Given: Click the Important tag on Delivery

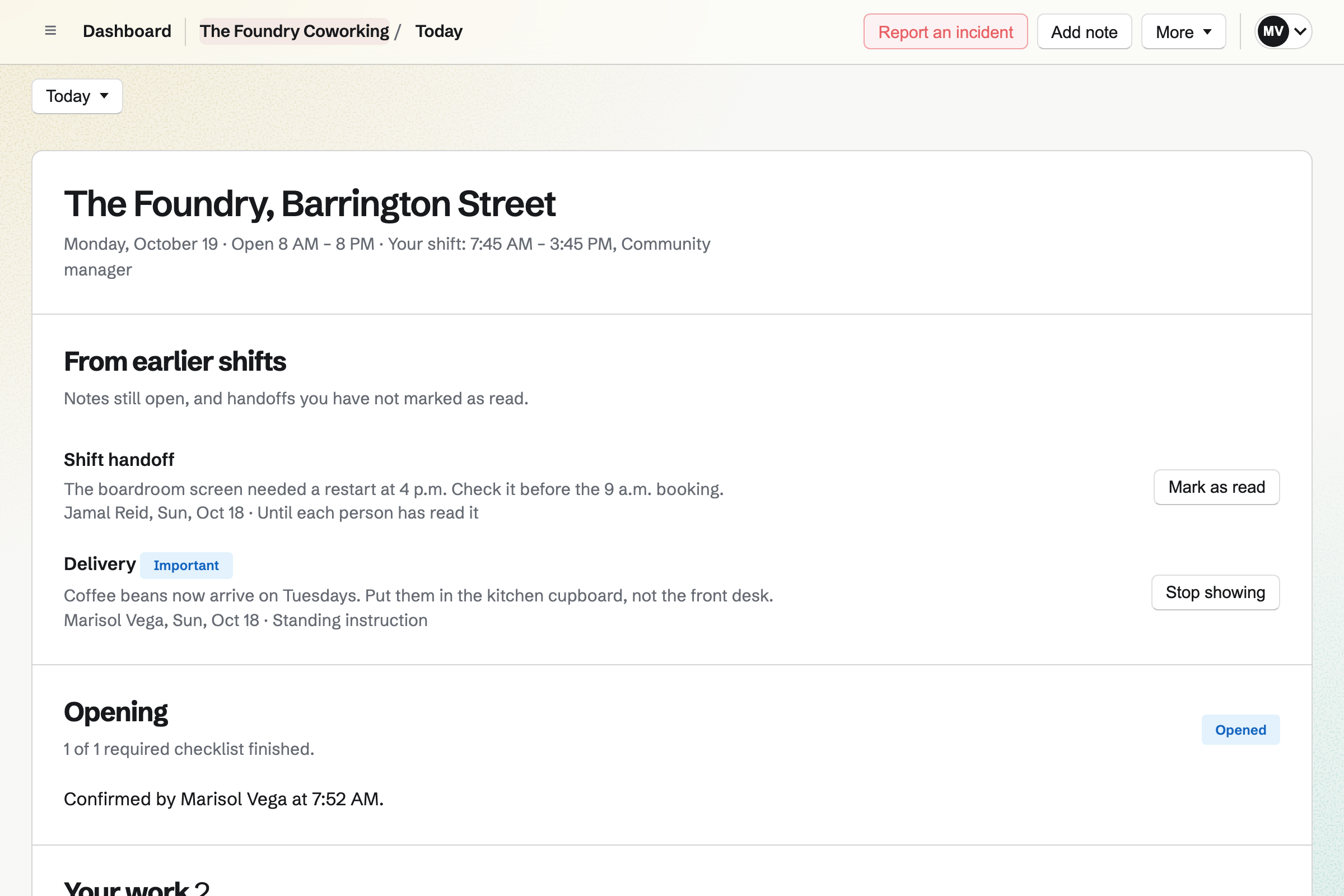Looking at the screenshot, I should 186,565.
